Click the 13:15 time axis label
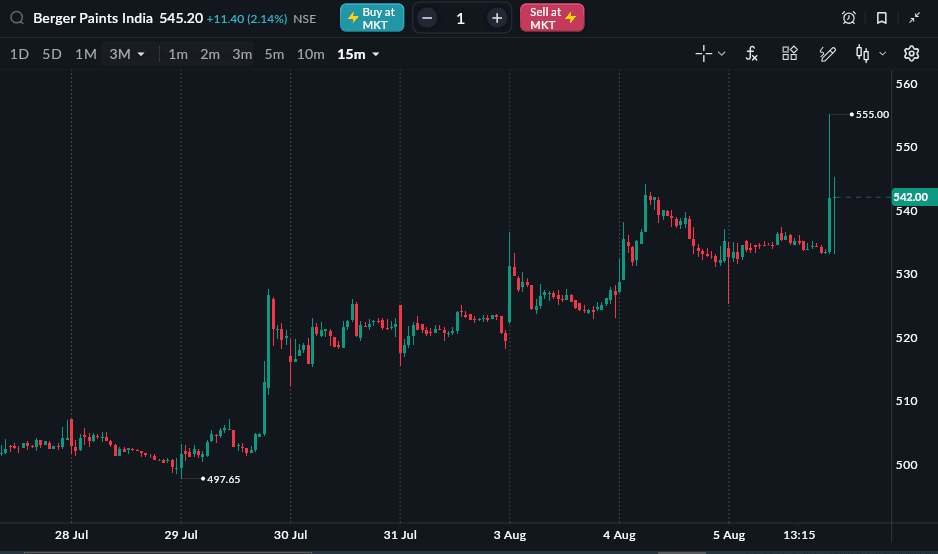 point(799,535)
